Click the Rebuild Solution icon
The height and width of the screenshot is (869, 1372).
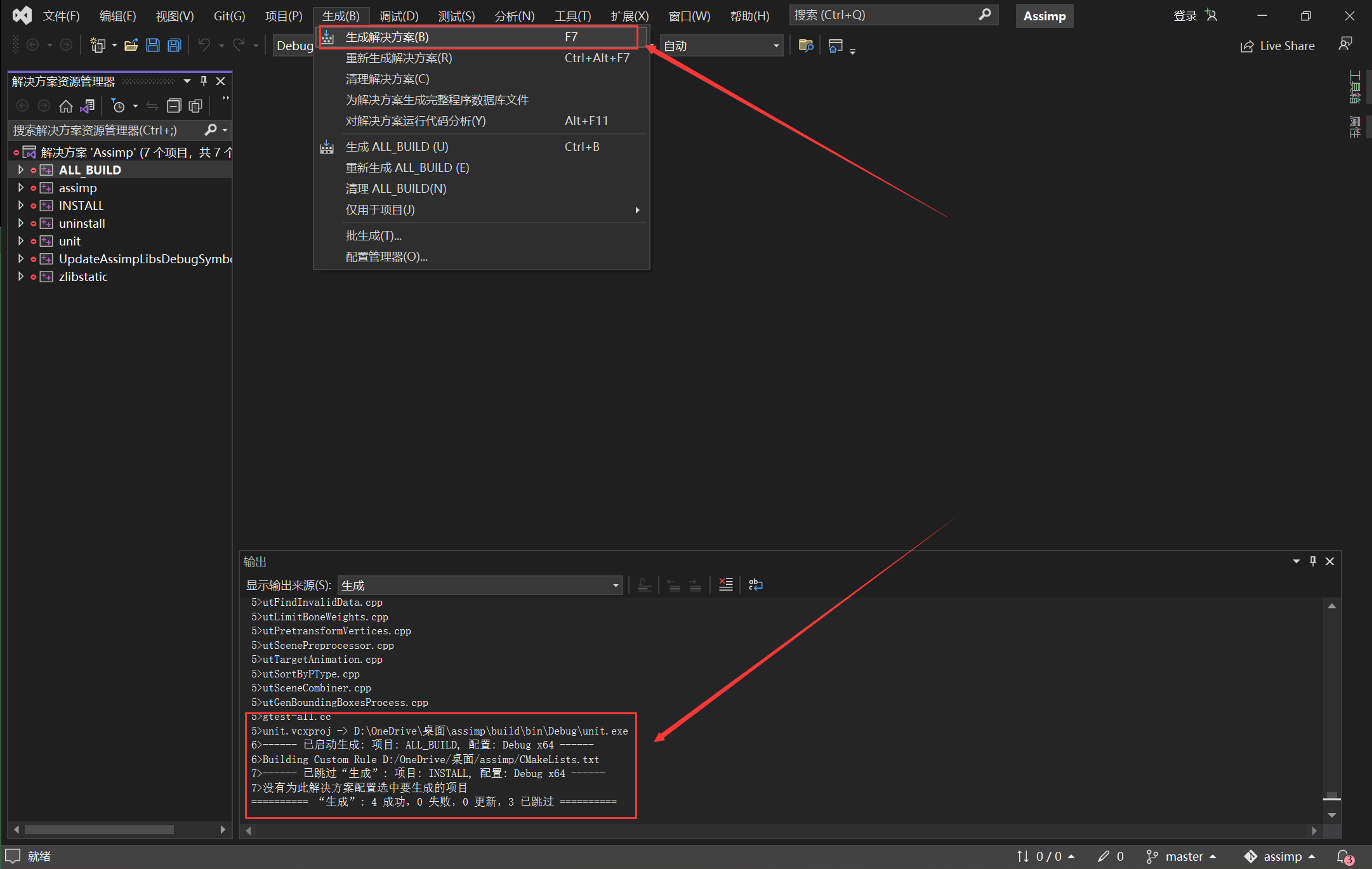400,57
